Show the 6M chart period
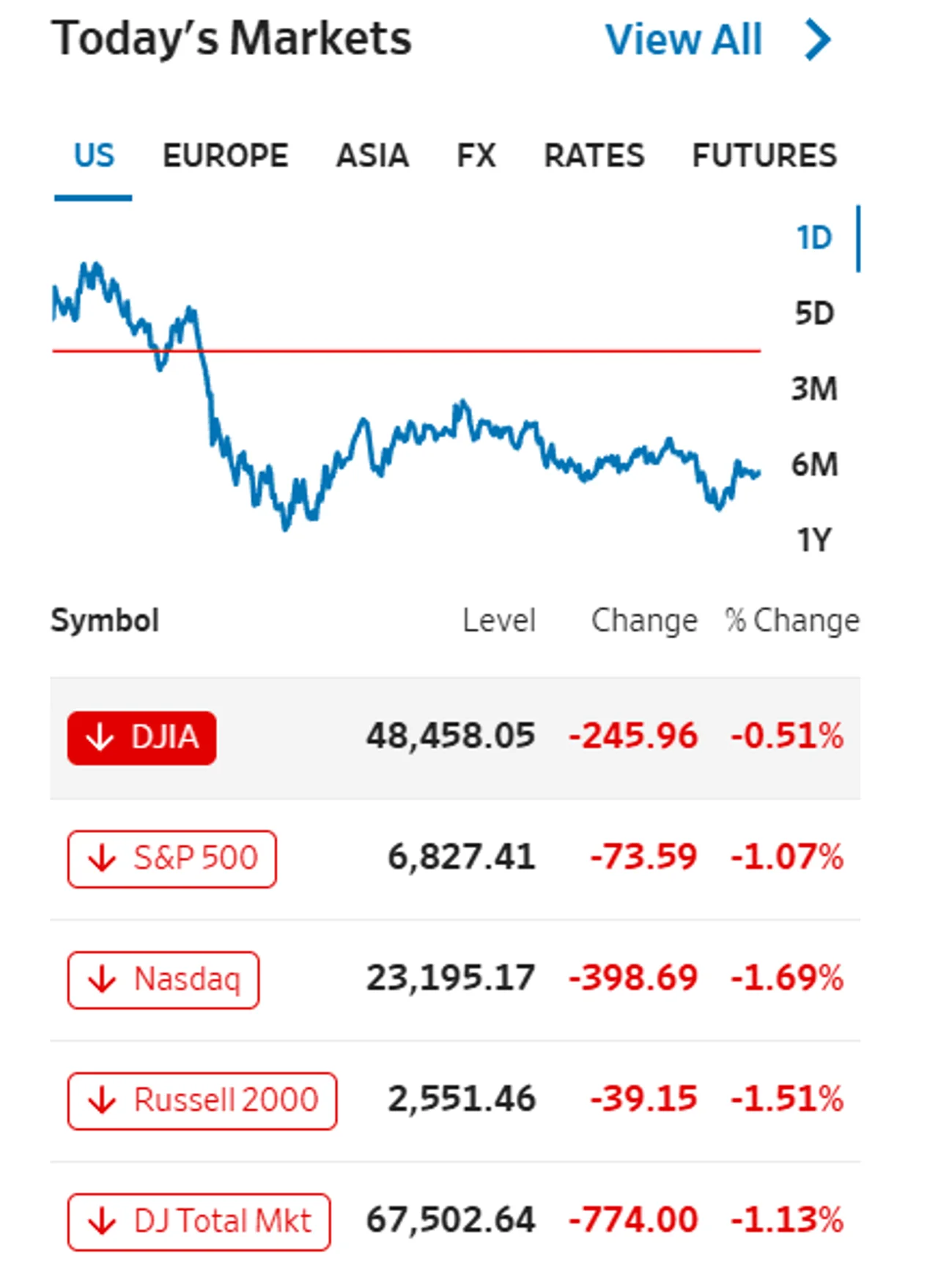This screenshot has width=938, height=1288. [814, 465]
